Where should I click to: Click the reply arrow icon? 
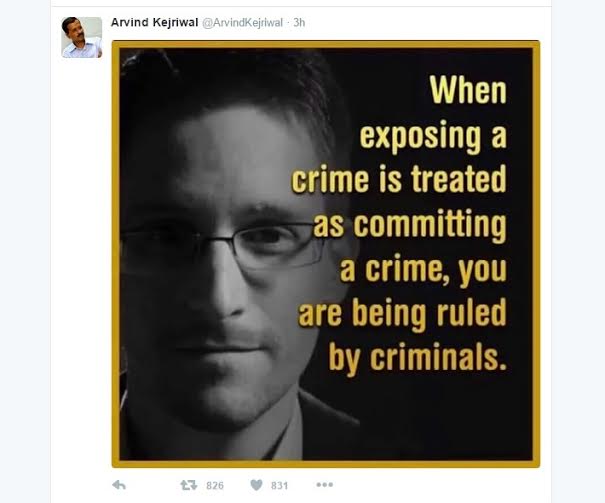[119, 485]
